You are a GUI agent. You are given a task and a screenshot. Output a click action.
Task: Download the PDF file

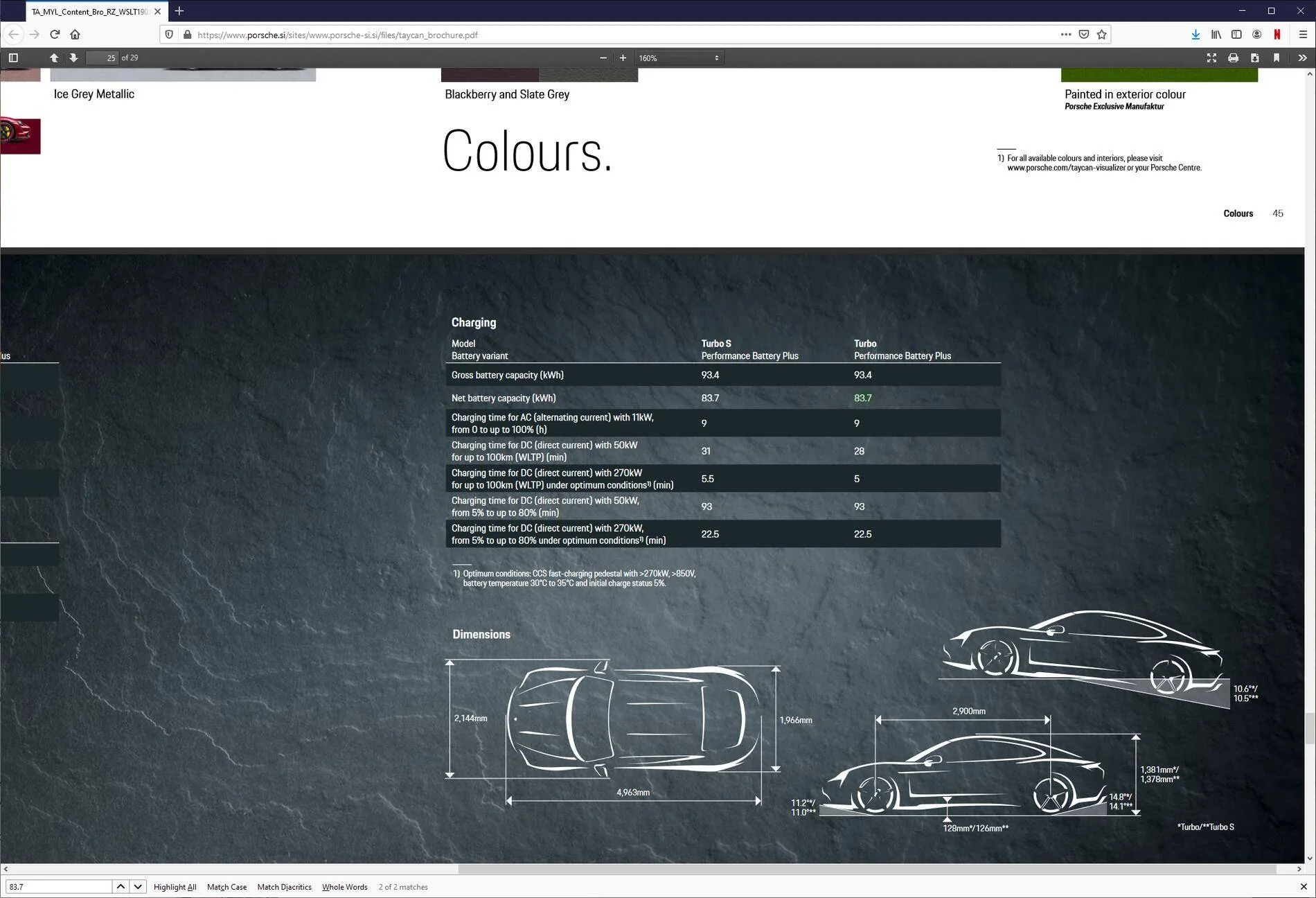[x=1254, y=58]
